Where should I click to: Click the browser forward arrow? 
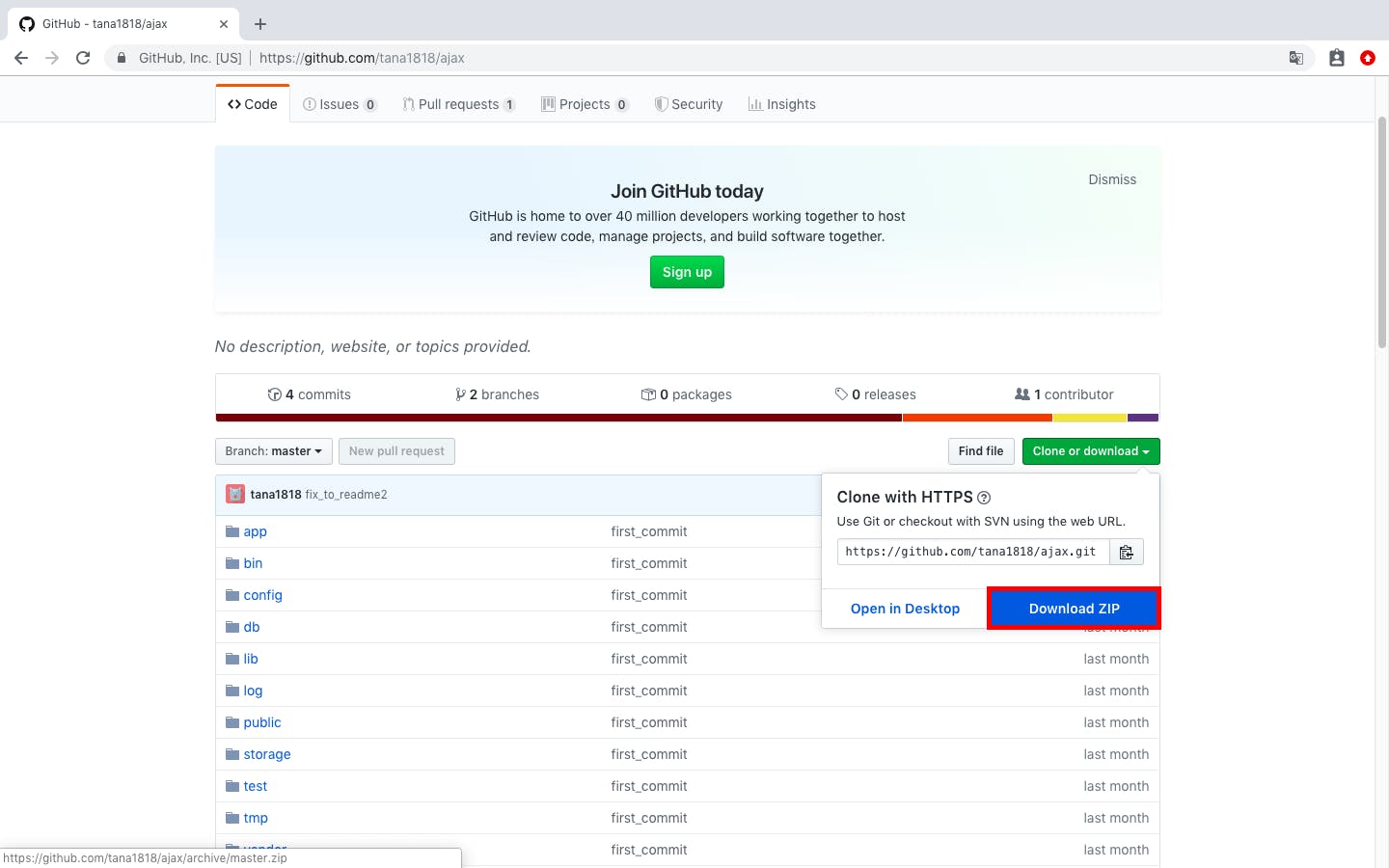point(52,58)
